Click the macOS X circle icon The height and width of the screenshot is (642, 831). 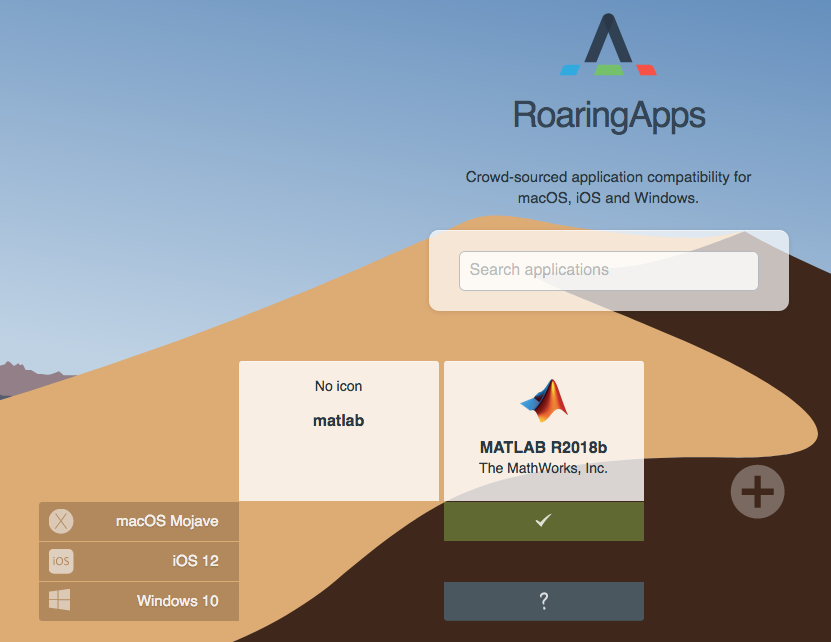61,521
